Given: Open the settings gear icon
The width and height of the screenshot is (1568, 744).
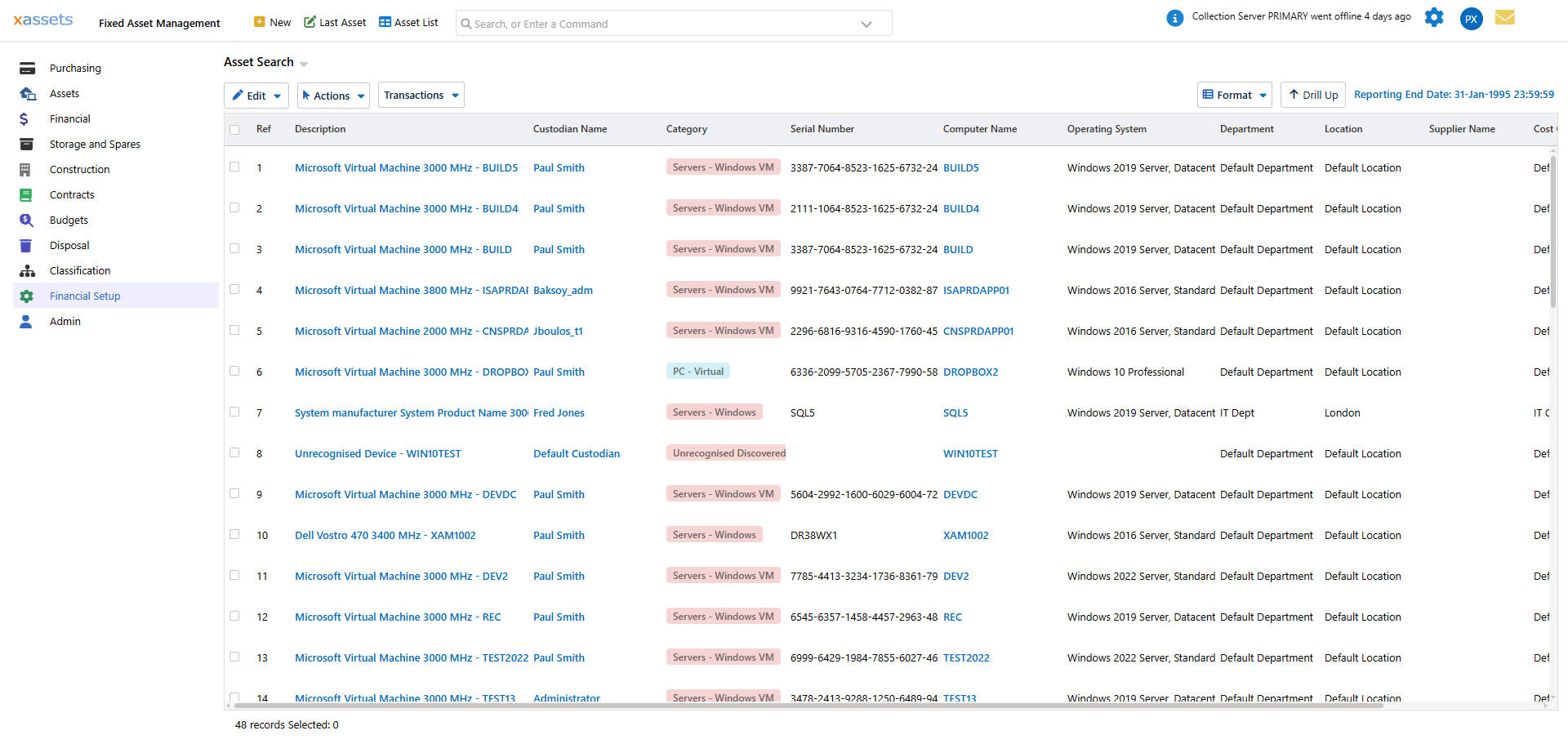Looking at the screenshot, I should click(x=1434, y=17).
